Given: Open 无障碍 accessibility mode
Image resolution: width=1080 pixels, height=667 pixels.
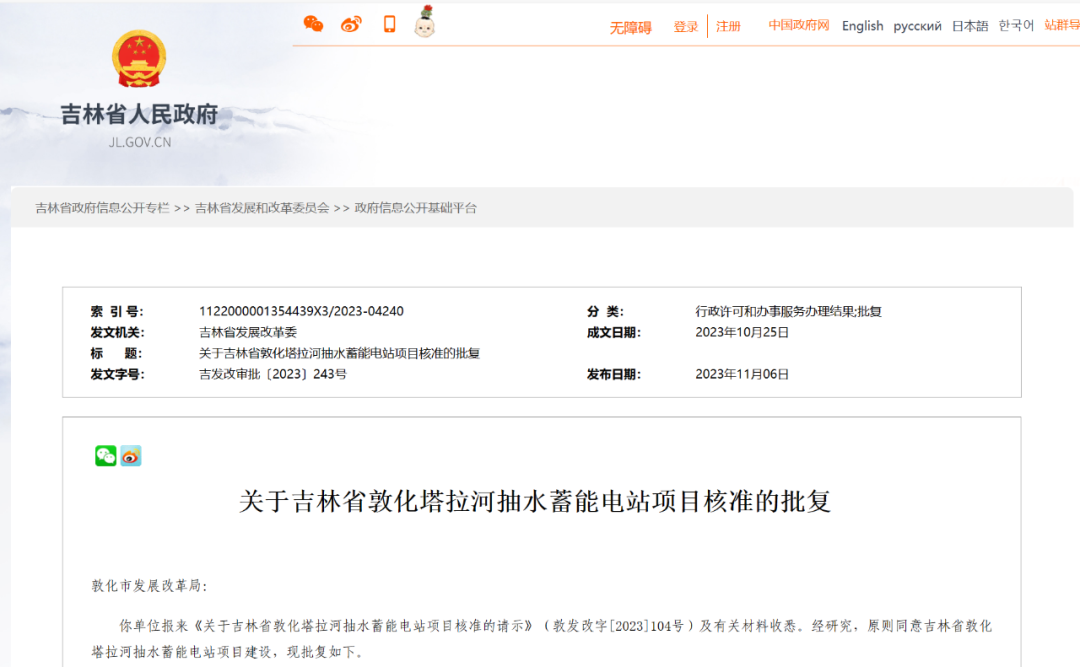Looking at the screenshot, I should pyautogui.click(x=630, y=27).
